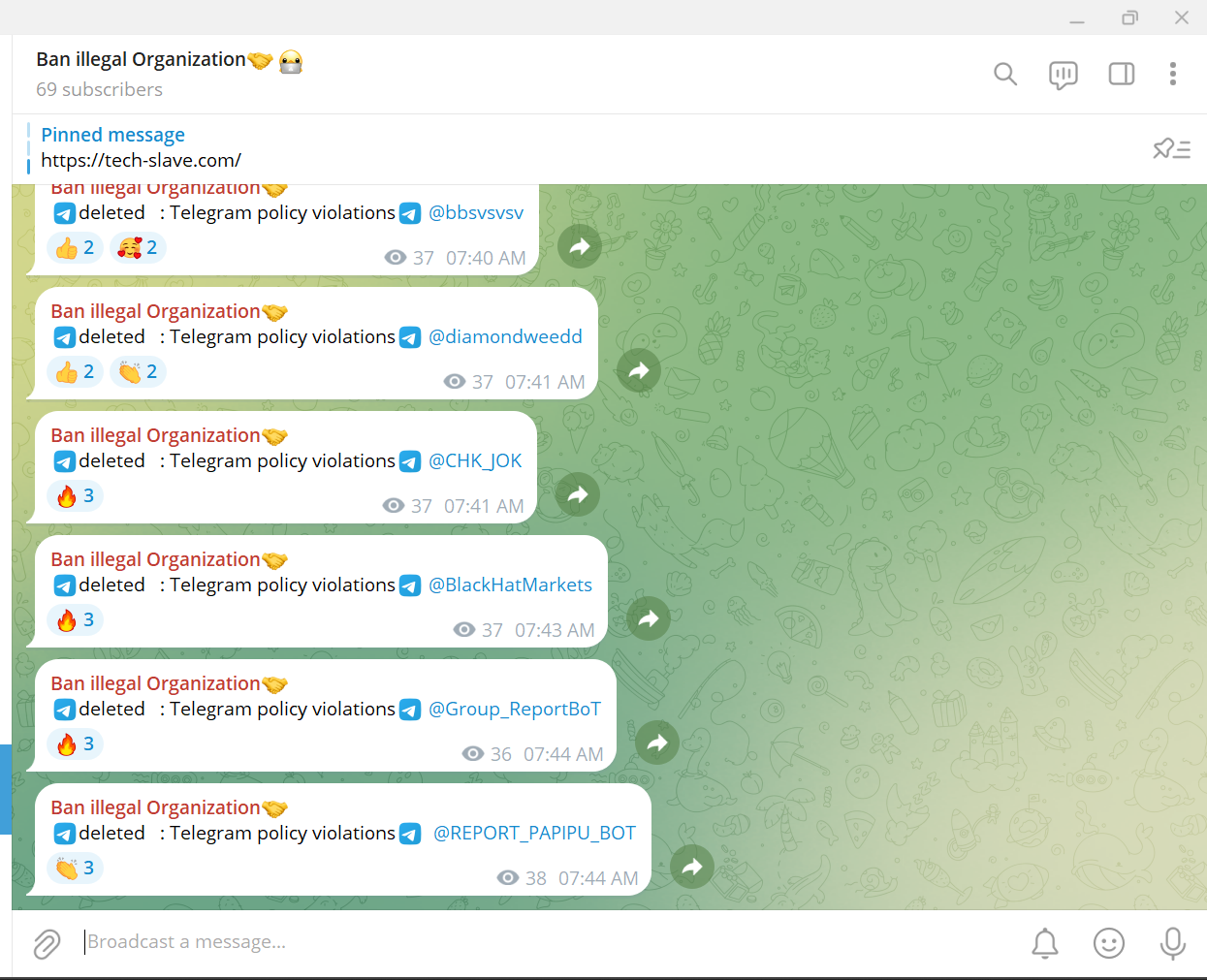Toggle hearts-face reaction on @bbsvsvsv message
The height and width of the screenshot is (980, 1207).
[138, 247]
